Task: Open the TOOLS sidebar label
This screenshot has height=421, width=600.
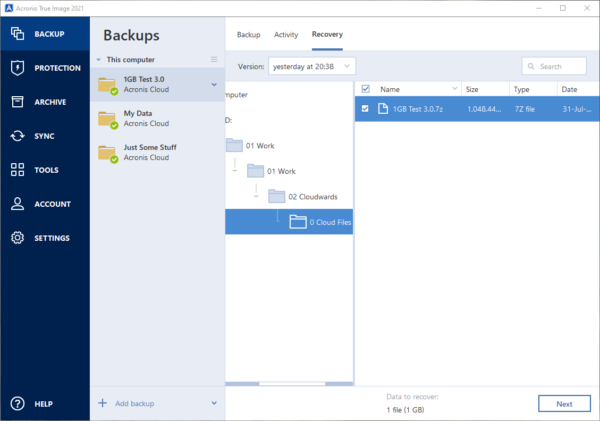Action: tap(46, 170)
